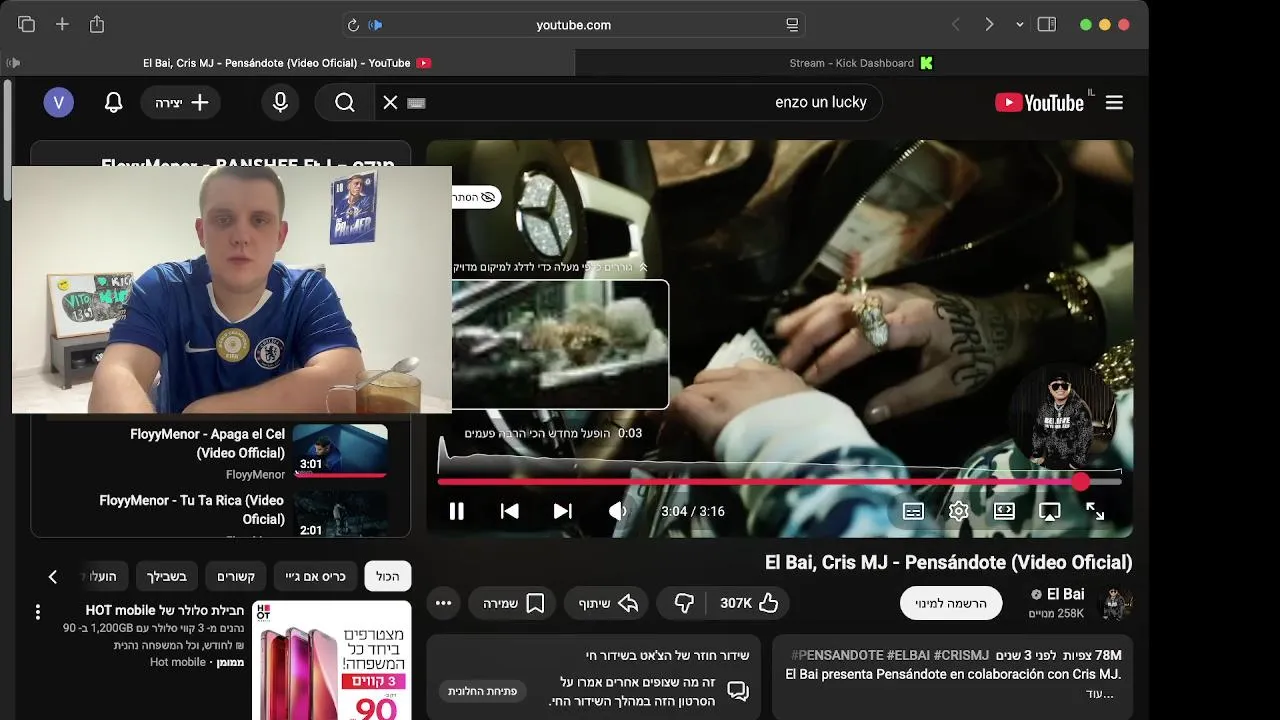Go to YouTube home via logo
Viewport: 1280px width, 720px height.
pyautogui.click(x=1040, y=102)
